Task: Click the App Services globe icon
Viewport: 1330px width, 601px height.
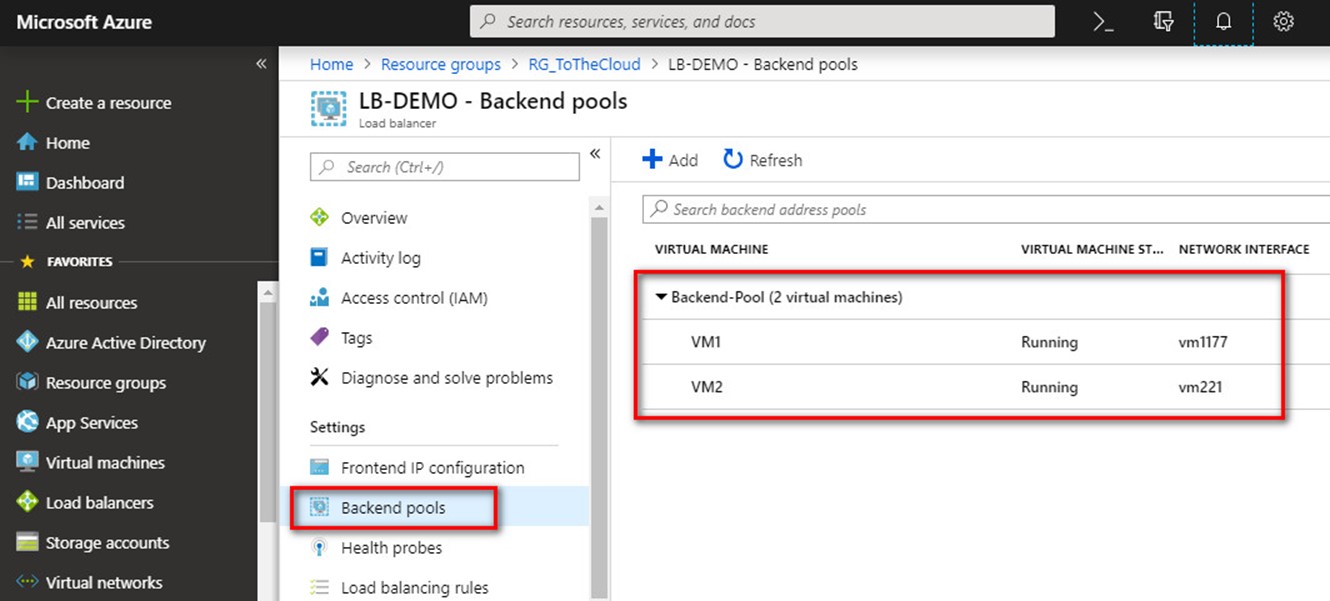Action: (27, 423)
